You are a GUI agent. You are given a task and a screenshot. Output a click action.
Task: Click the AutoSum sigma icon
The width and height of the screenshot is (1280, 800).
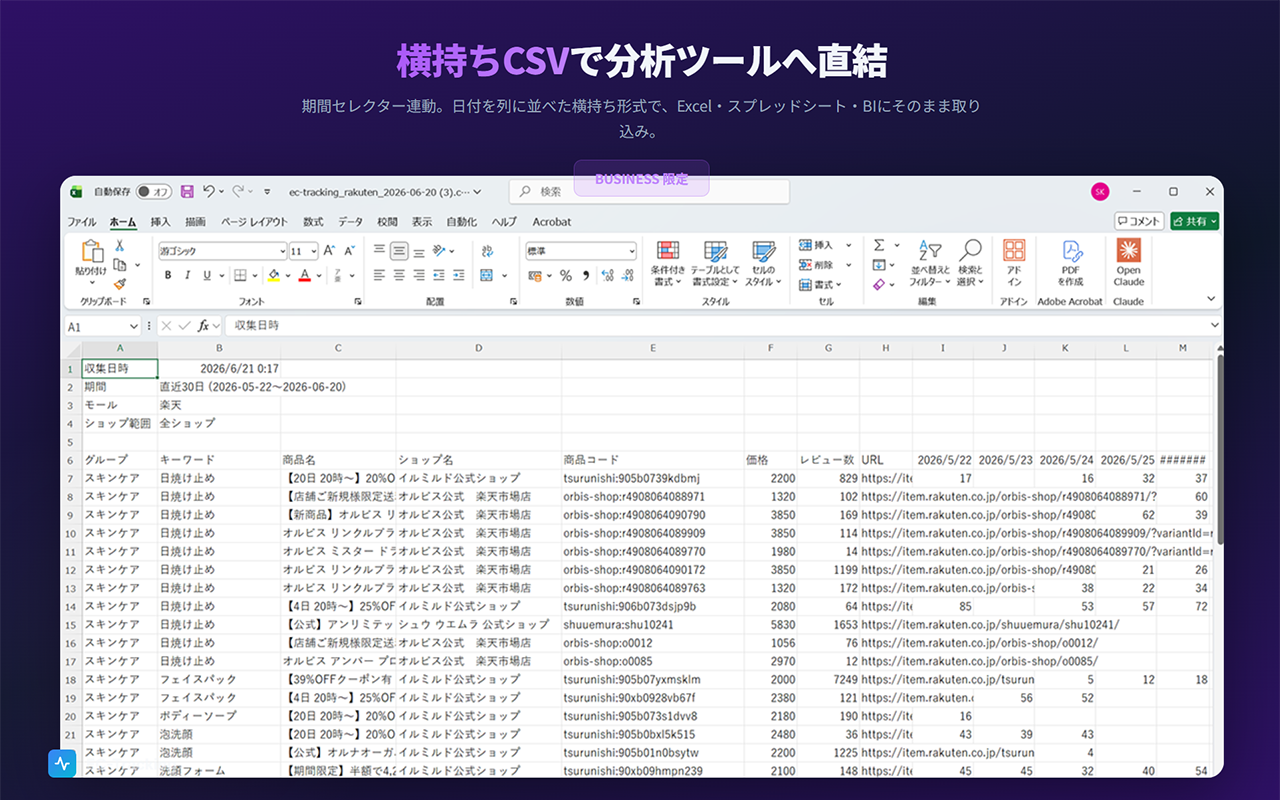click(x=879, y=245)
